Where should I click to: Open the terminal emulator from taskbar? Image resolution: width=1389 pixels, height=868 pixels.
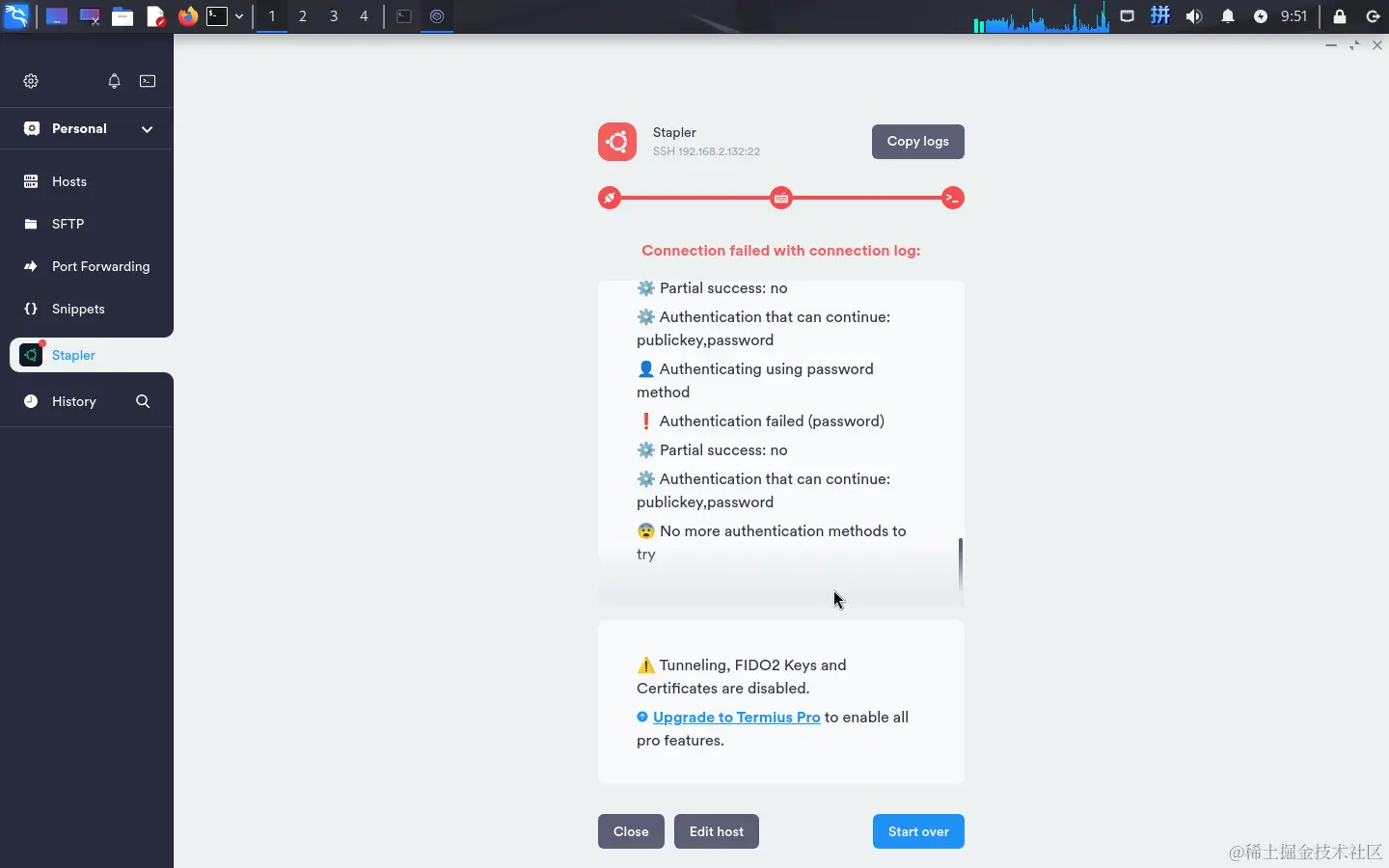217,16
